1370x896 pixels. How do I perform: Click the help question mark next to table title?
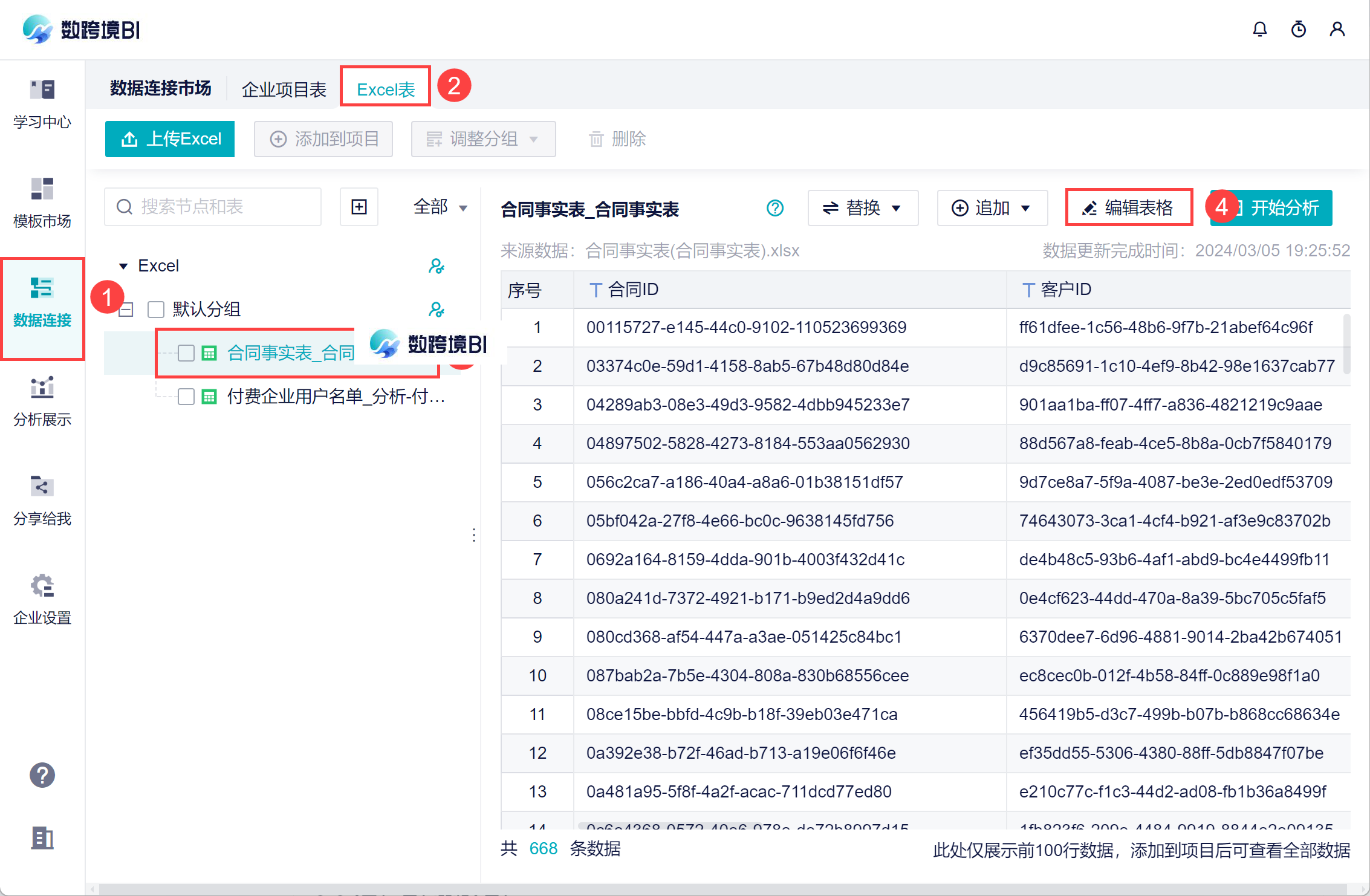coord(774,208)
